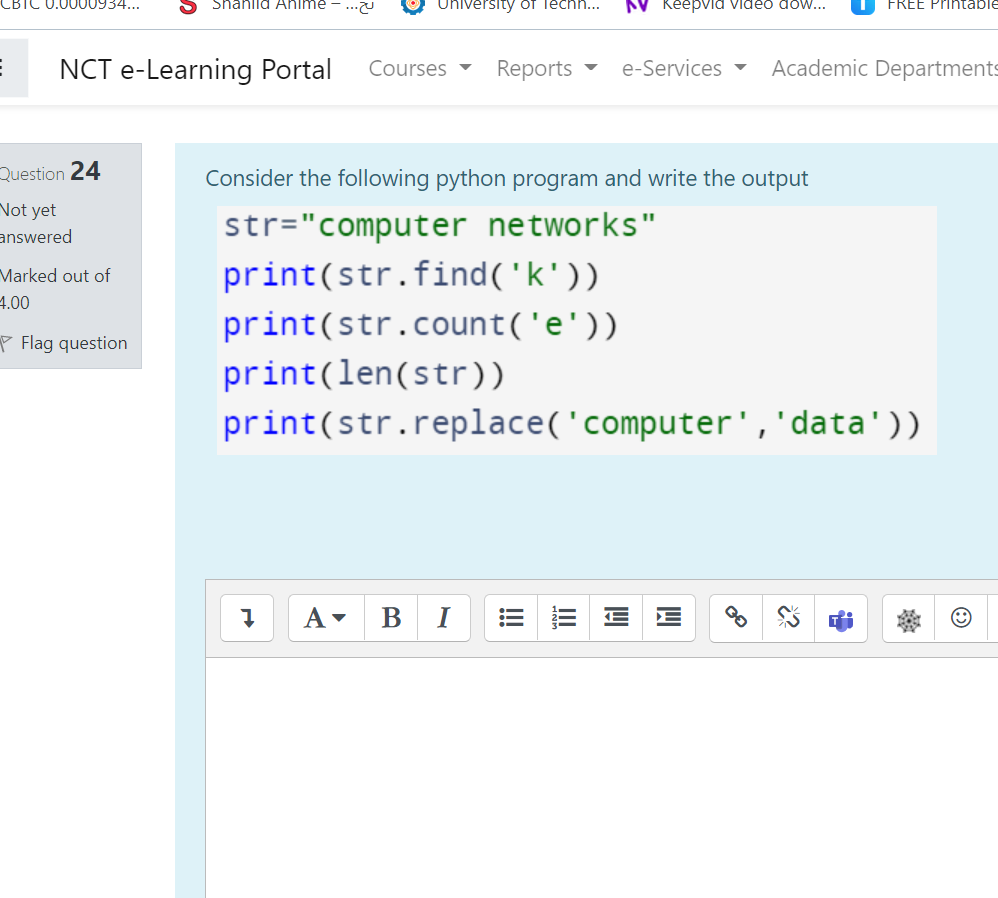Apply a numbered list to the text
This screenshot has width=998, height=898.
click(x=563, y=618)
